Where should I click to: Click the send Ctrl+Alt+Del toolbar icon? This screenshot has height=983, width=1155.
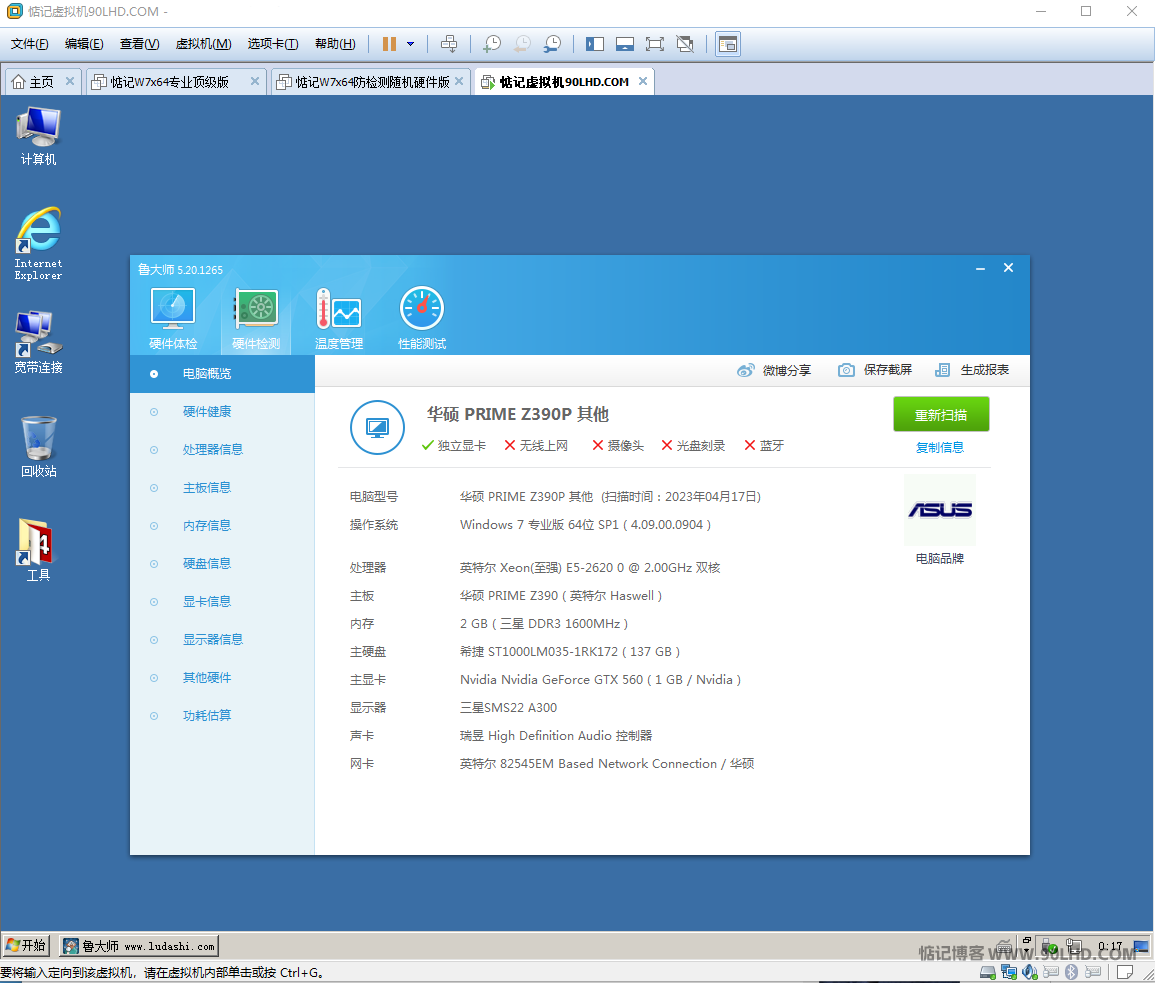click(x=449, y=44)
